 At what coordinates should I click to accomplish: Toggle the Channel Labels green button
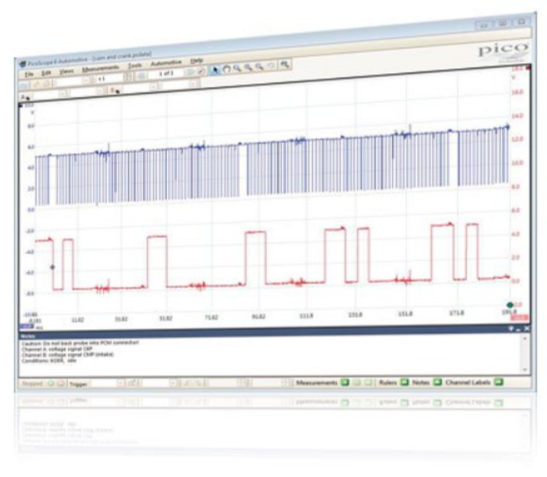[x=499, y=382]
